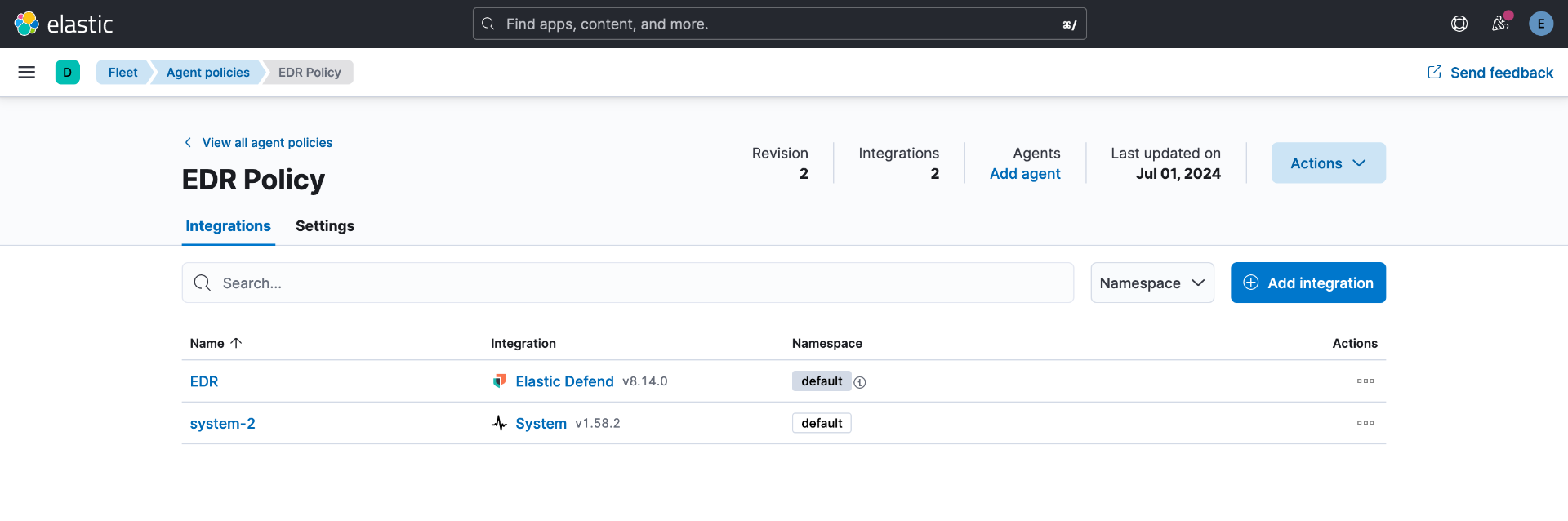Screen dimensions: 1568x521
Task: Go to Fleet breadcrumb
Action: click(x=123, y=73)
